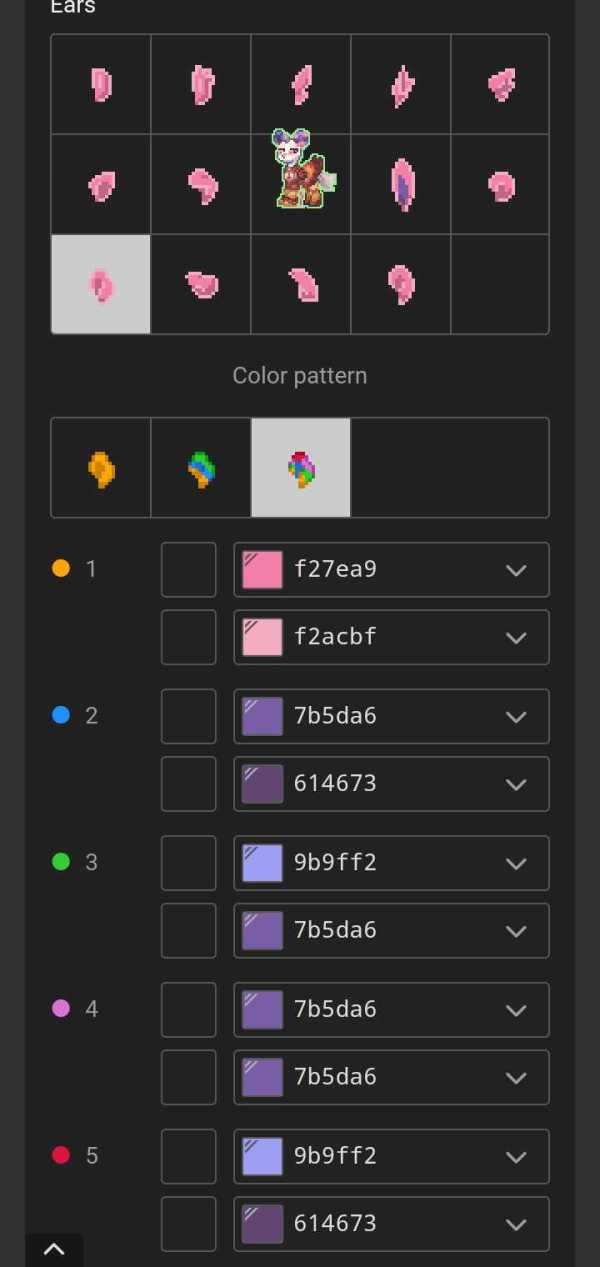Open first 7b5da6 dropdown for color 4
Viewport: 600px width, 1267px height.
(x=516, y=1010)
